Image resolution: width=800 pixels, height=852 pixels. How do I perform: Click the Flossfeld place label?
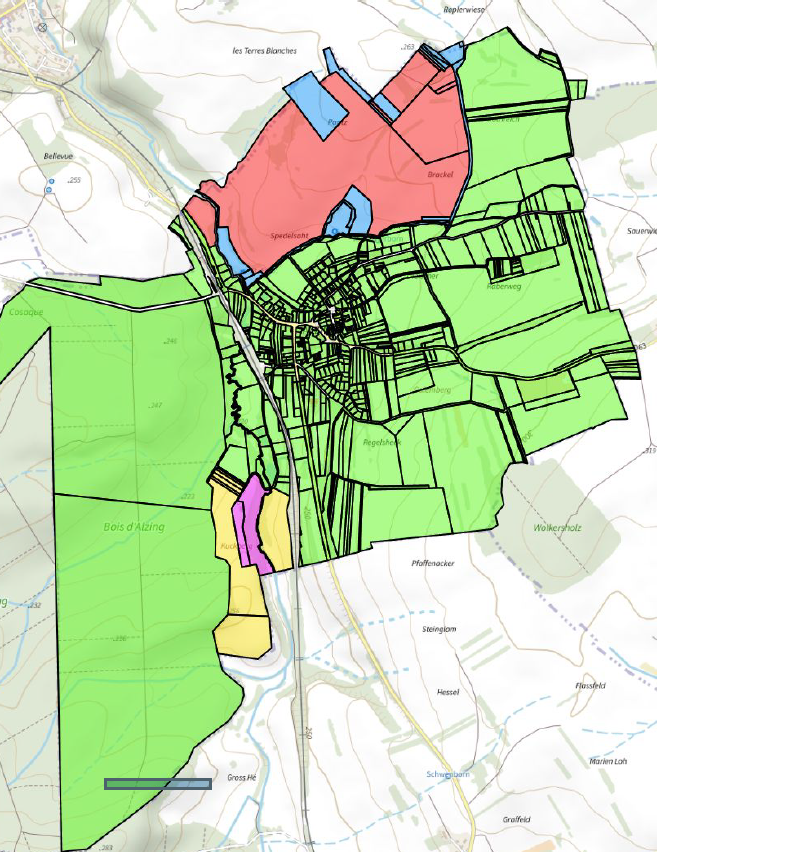coord(590,685)
